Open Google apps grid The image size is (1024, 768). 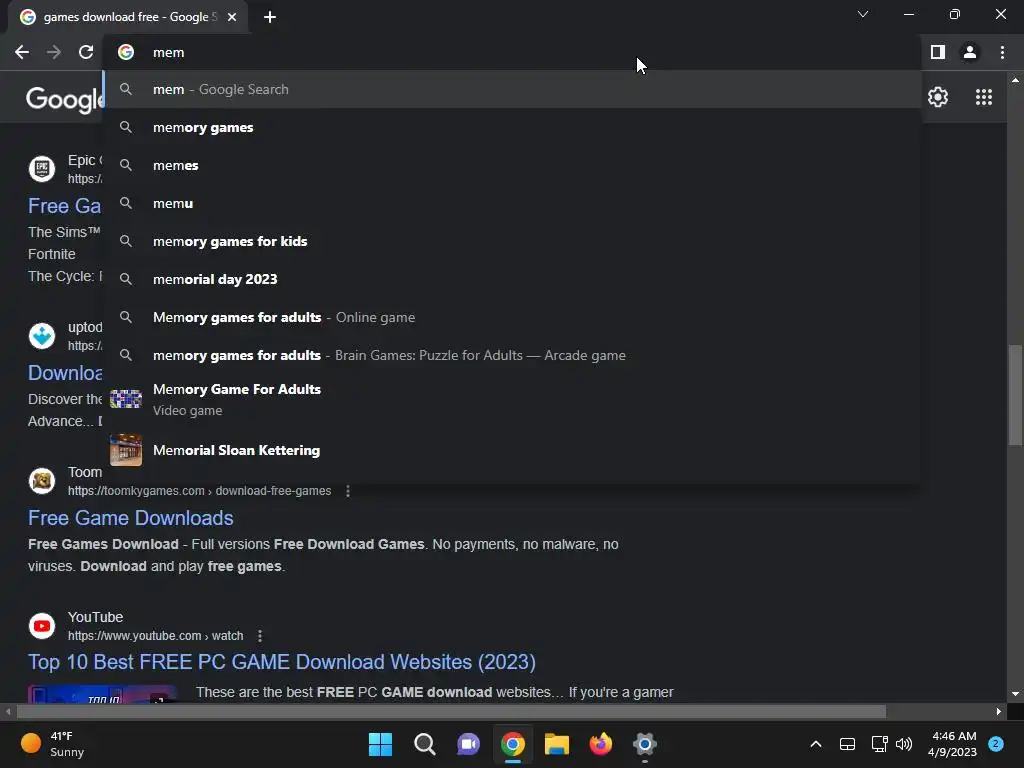pyautogui.click(x=984, y=97)
